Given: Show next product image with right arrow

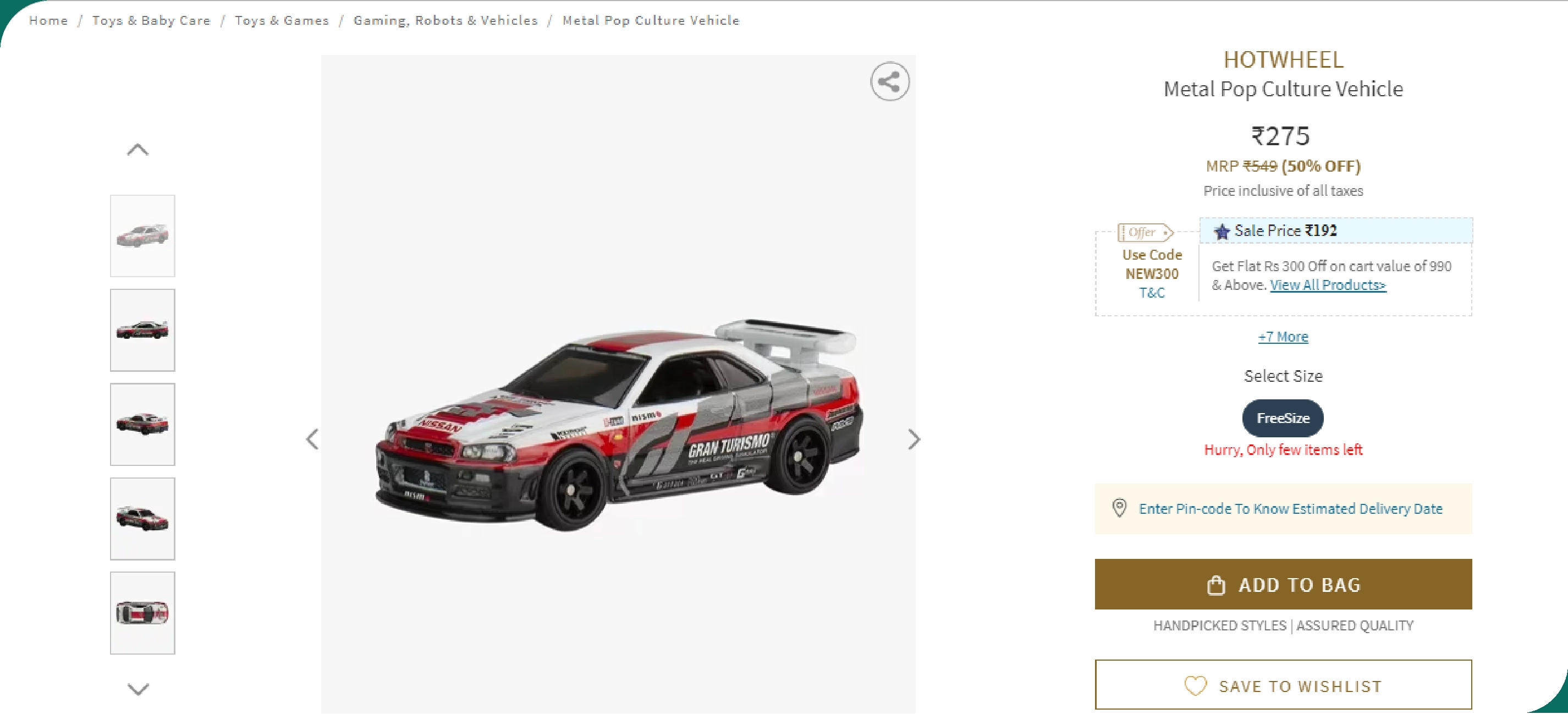Looking at the screenshot, I should [x=913, y=439].
